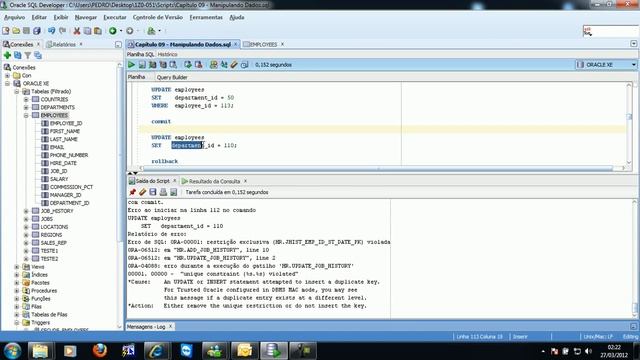The image size is (640, 360).
Task: Expand the Con connection node
Action: click(7, 76)
